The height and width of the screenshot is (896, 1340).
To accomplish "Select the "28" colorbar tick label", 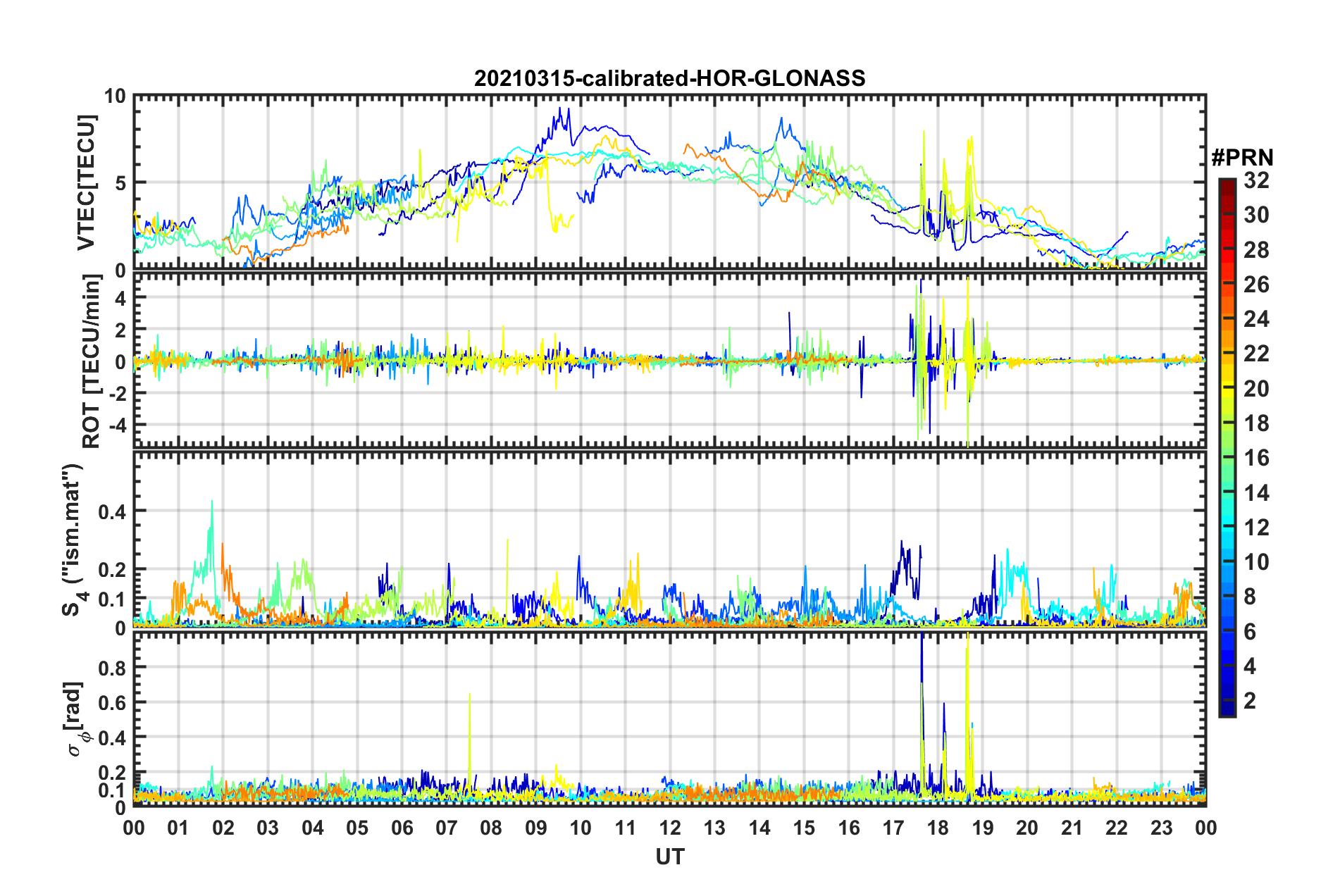I will coord(1256,249).
